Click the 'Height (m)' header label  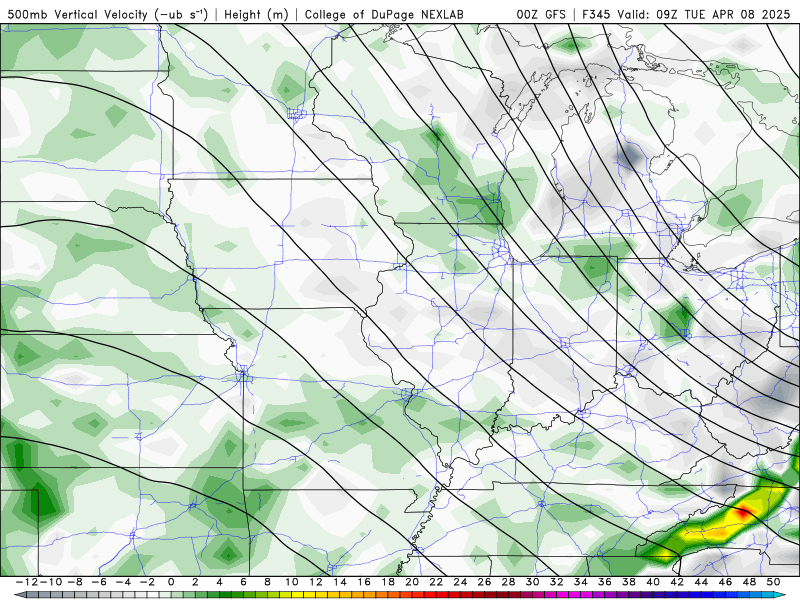tap(257, 15)
